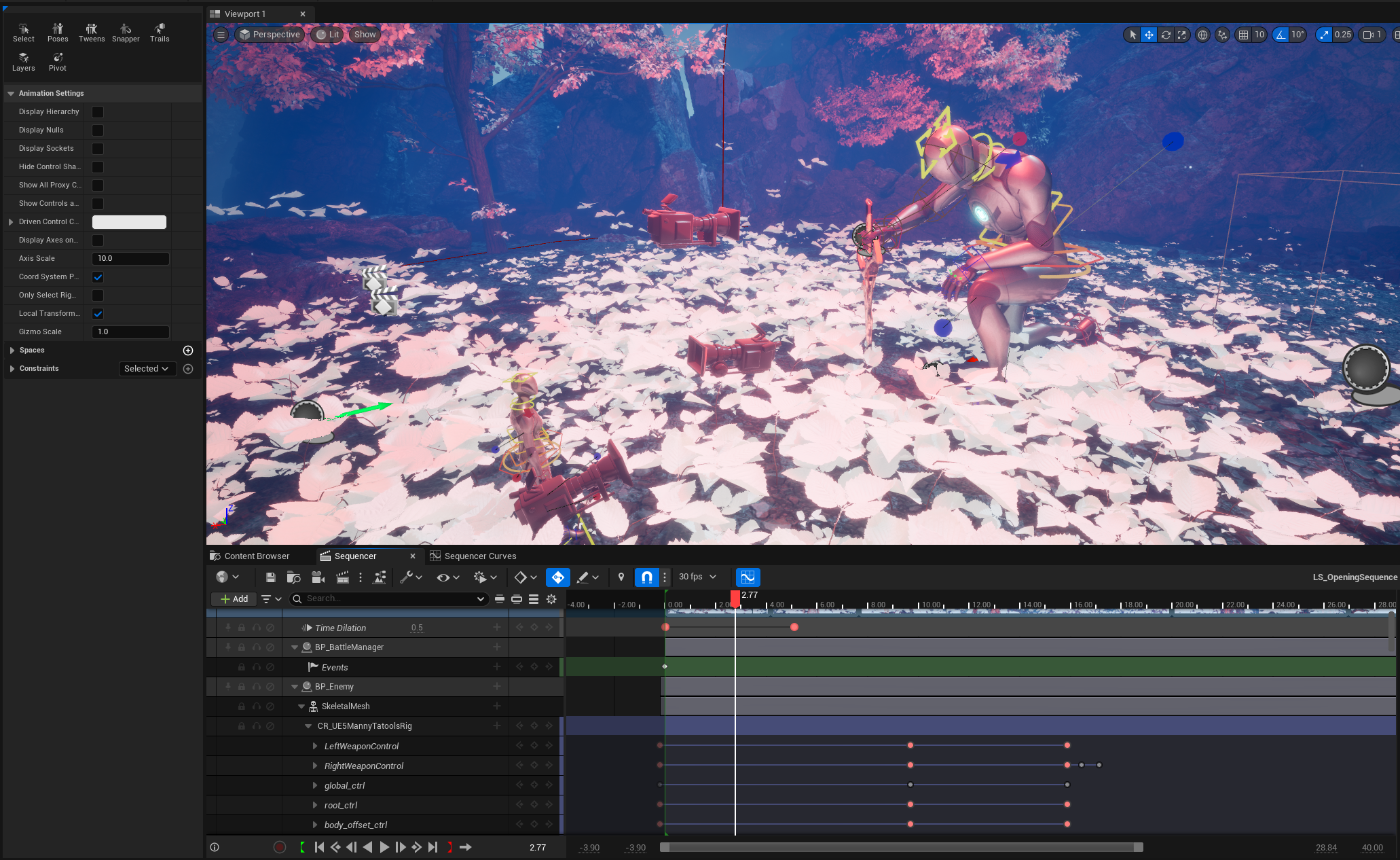Click the Sequencer save icon
This screenshot has height=860, width=1400.
270,577
